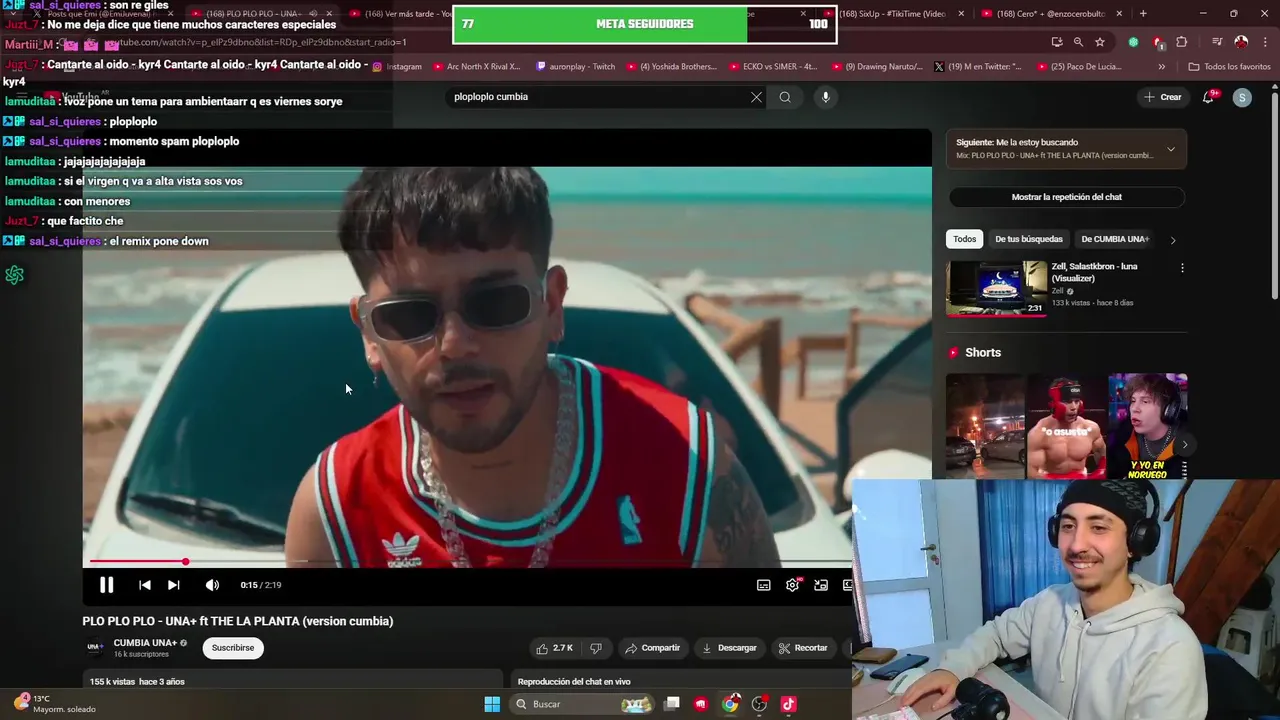Screen dimensions: 1280x720
Task: Switch to the SixUp #TikiTime browser tab
Action: point(892,14)
